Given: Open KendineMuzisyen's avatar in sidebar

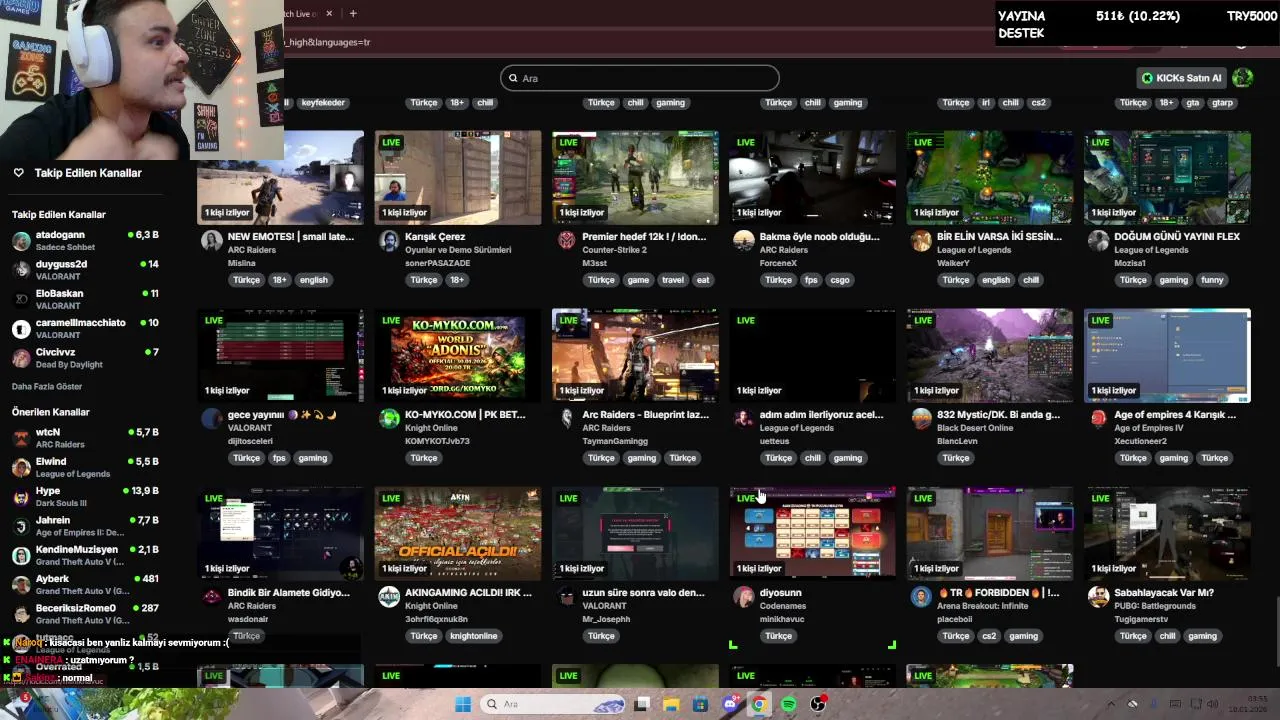Looking at the screenshot, I should tap(21, 555).
